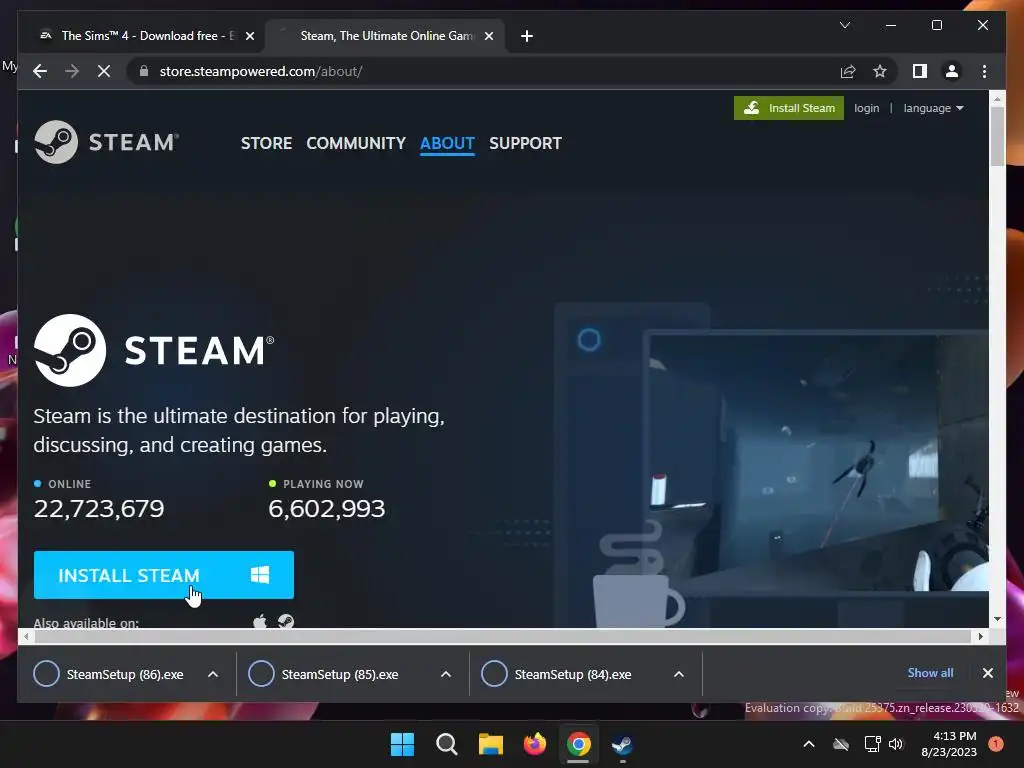Expand the language dropdown
The image size is (1024, 768).
[933, 108]
